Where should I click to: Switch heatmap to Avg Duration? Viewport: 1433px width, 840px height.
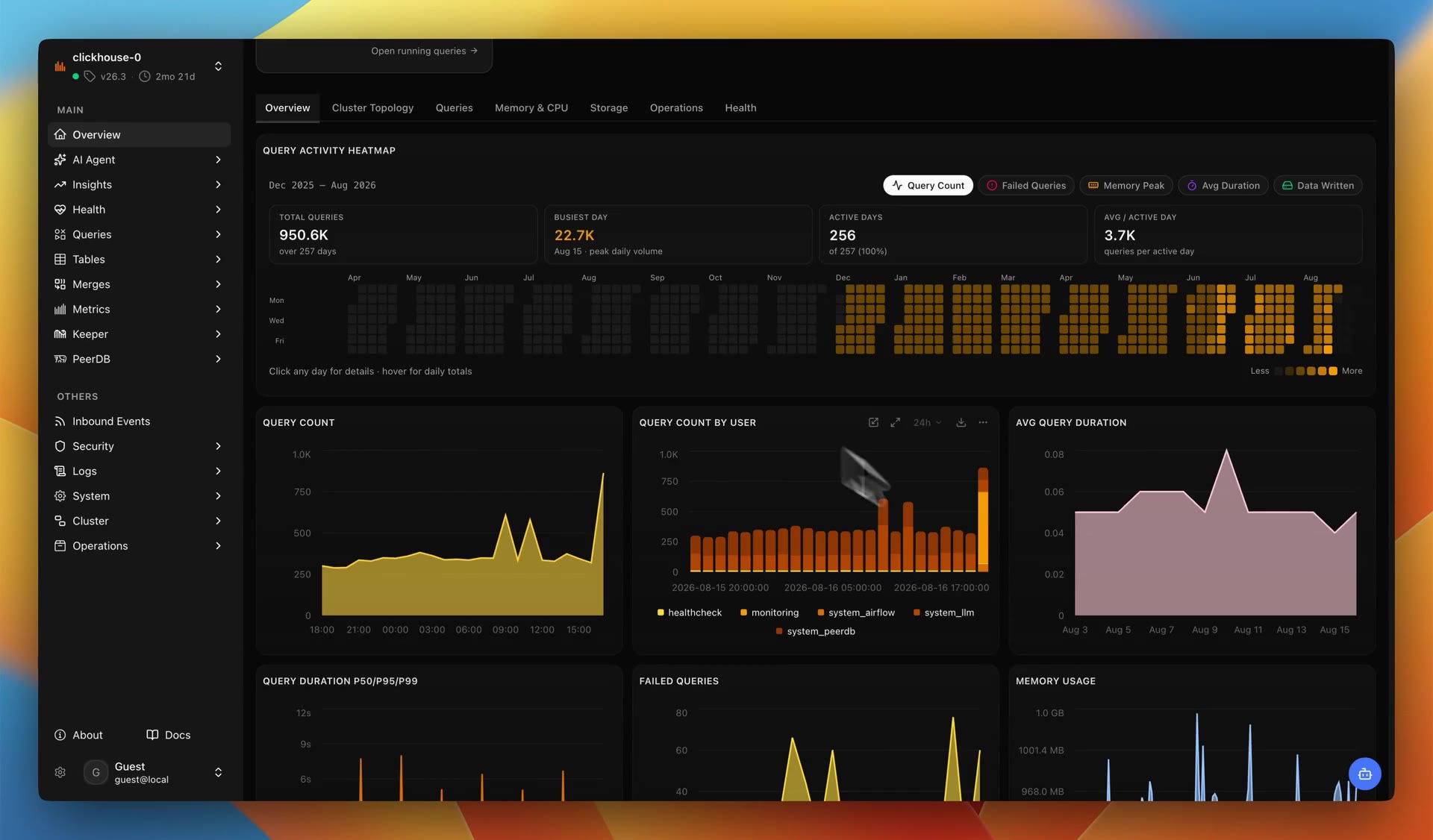pos(1223,185)
